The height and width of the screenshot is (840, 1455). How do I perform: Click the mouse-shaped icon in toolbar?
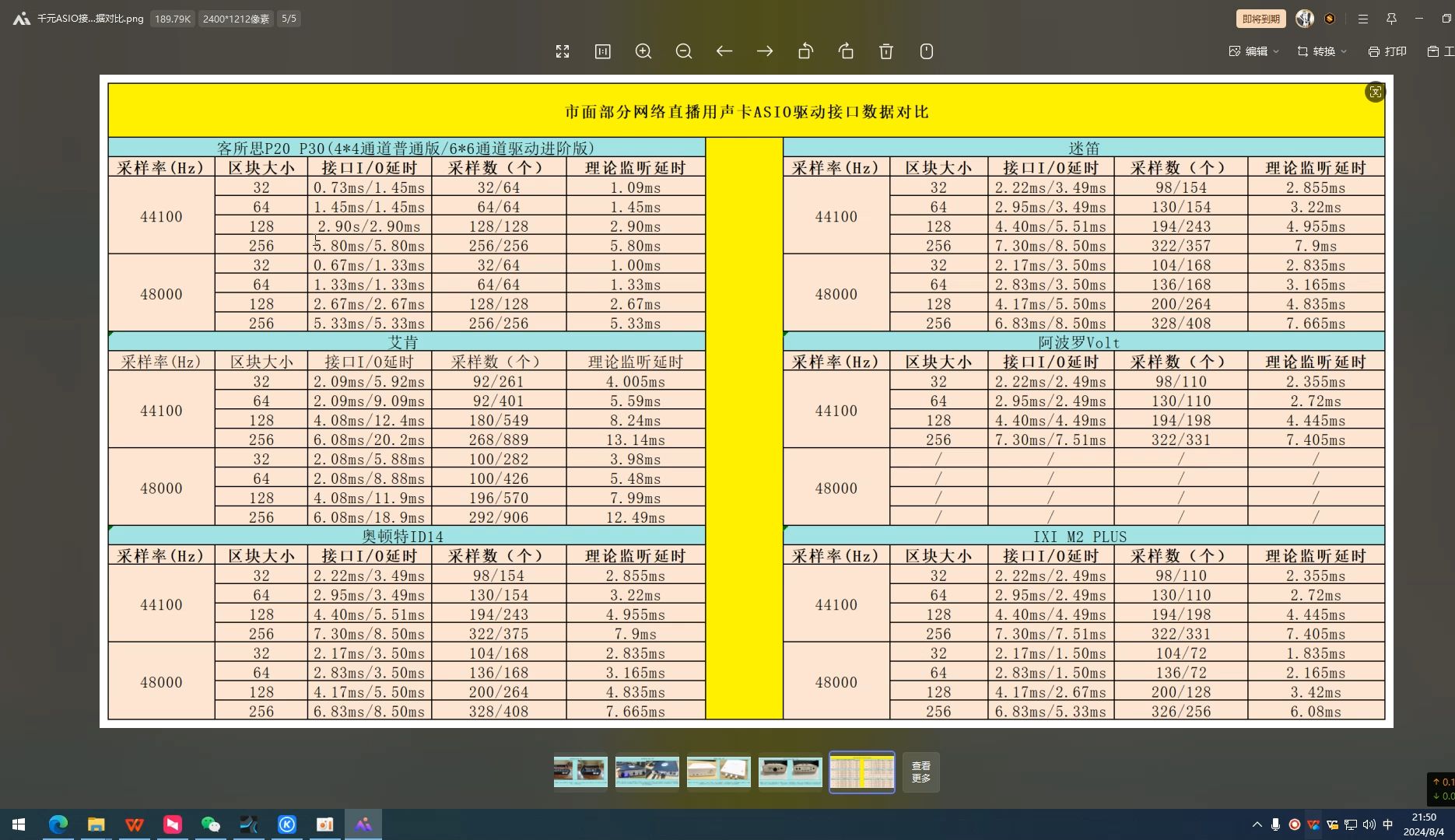click(x=927, y=51)
